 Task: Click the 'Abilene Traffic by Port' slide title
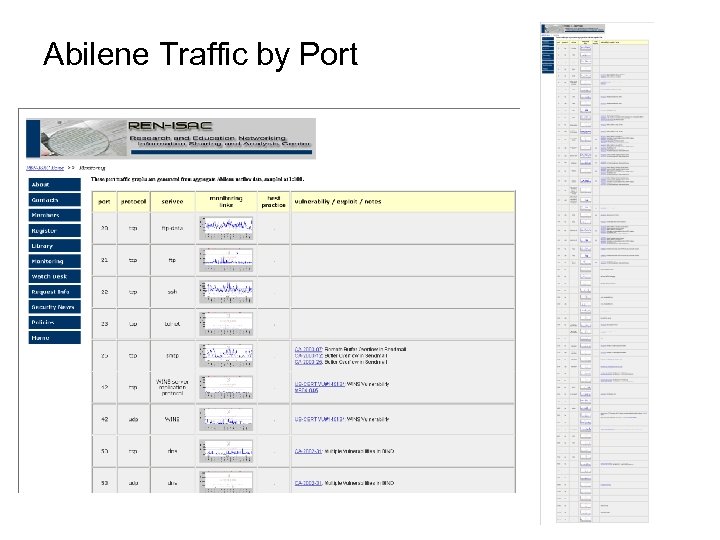tap(200, 54)
